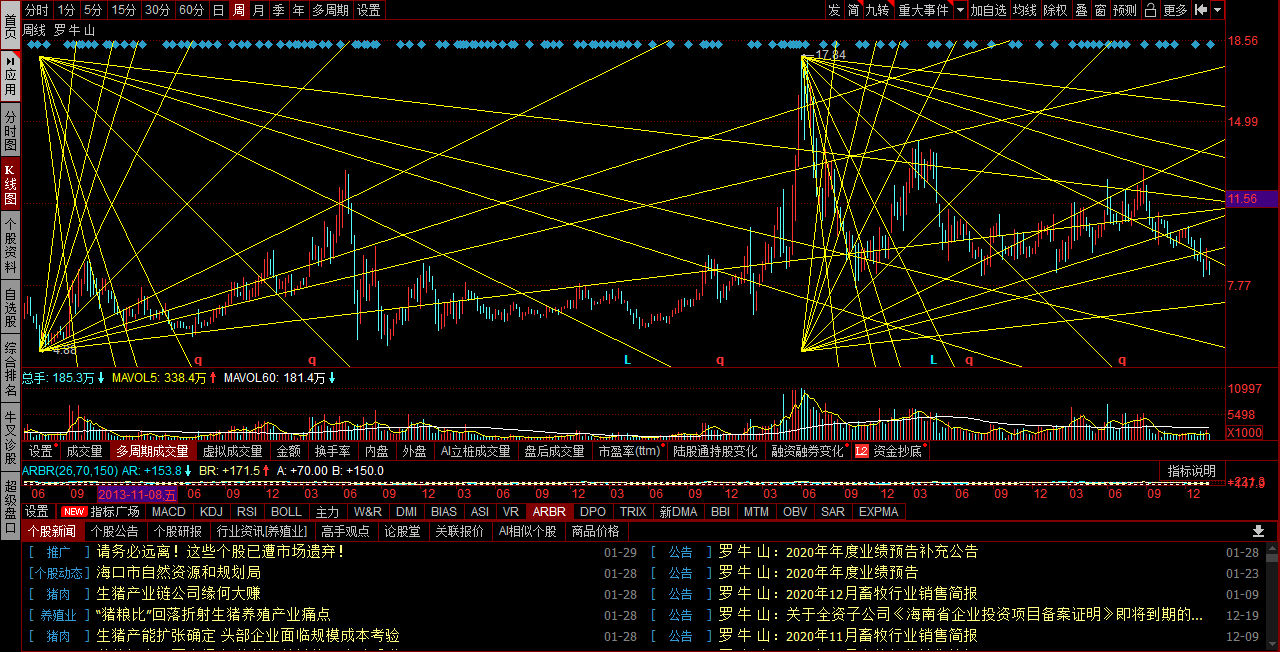
Task: Click the 窗 window toolbar button
Action: click(x=1100, y=10)
